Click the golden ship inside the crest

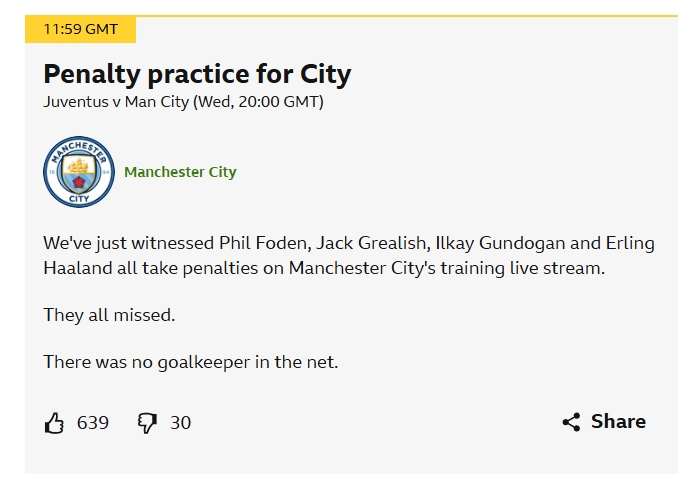[x=79, y=166]
